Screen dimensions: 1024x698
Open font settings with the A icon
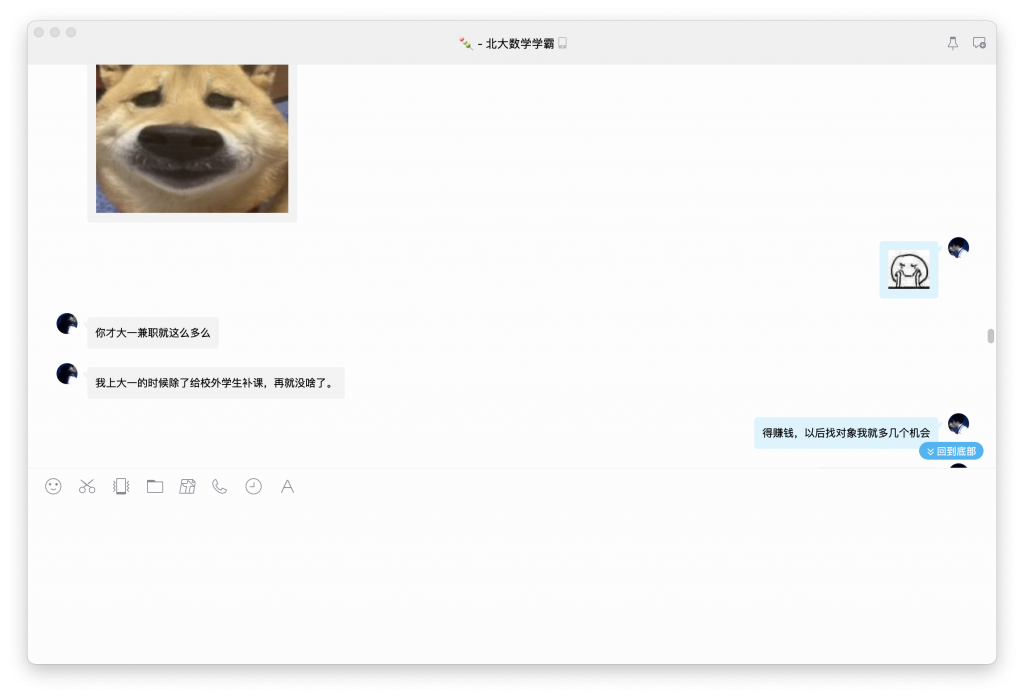tap(287, 486)
